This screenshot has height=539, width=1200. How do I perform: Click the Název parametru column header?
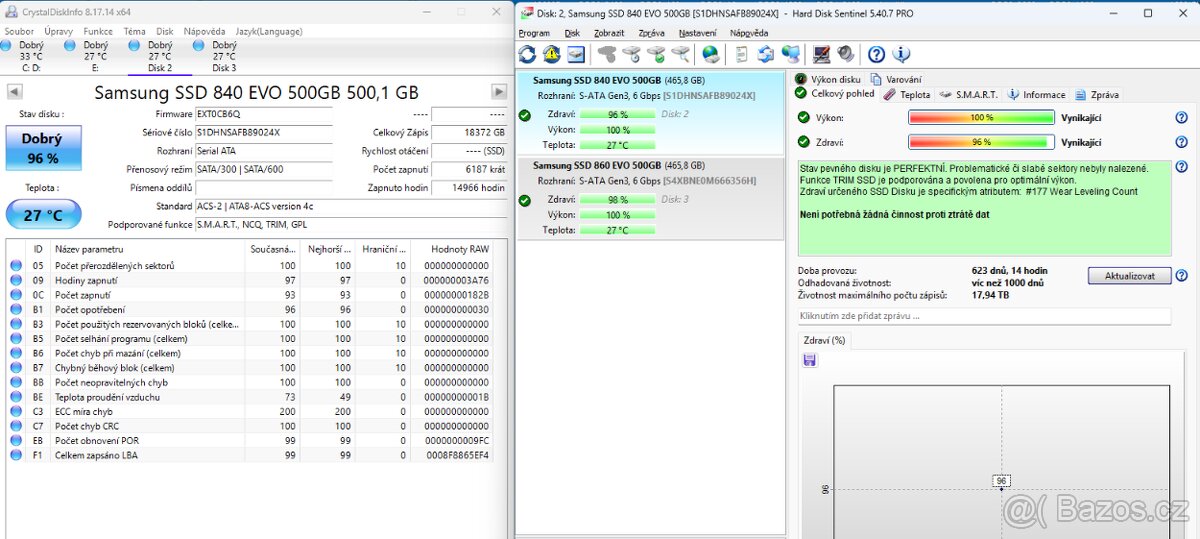pos(148,248)
